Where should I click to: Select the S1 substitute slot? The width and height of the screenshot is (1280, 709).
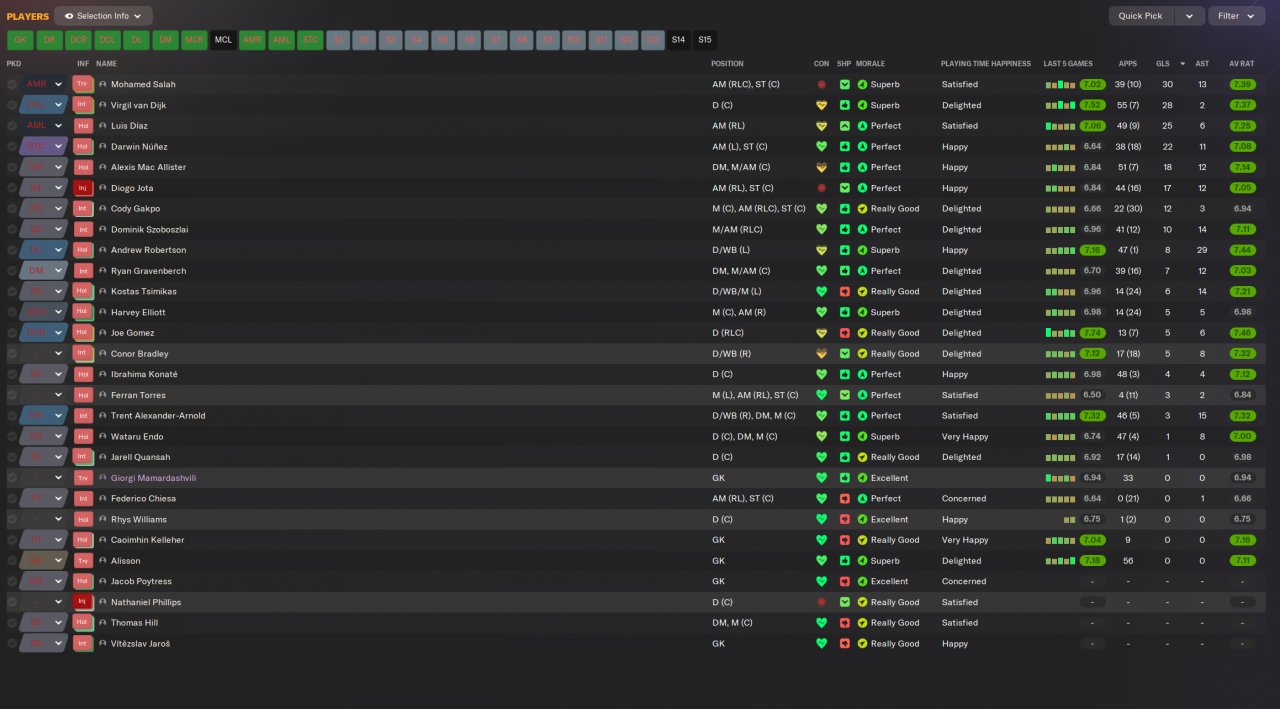(x=339, y=40)
